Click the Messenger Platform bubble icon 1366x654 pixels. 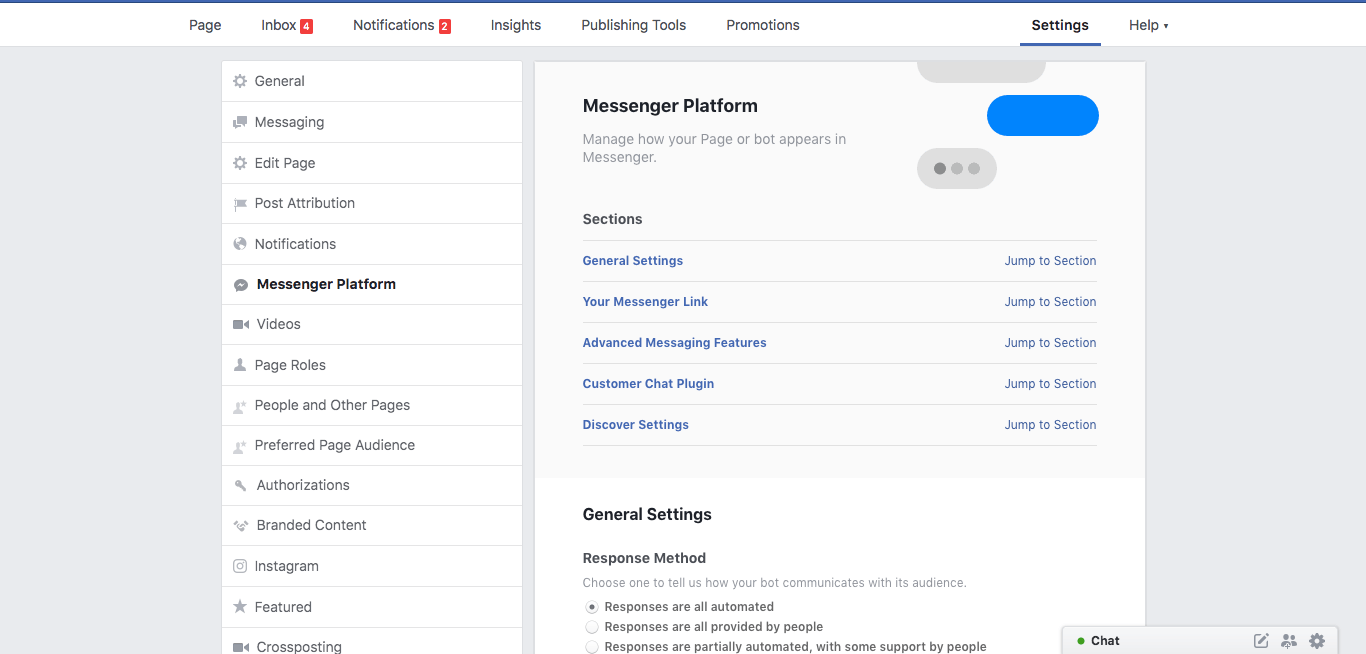pos(241,285)
